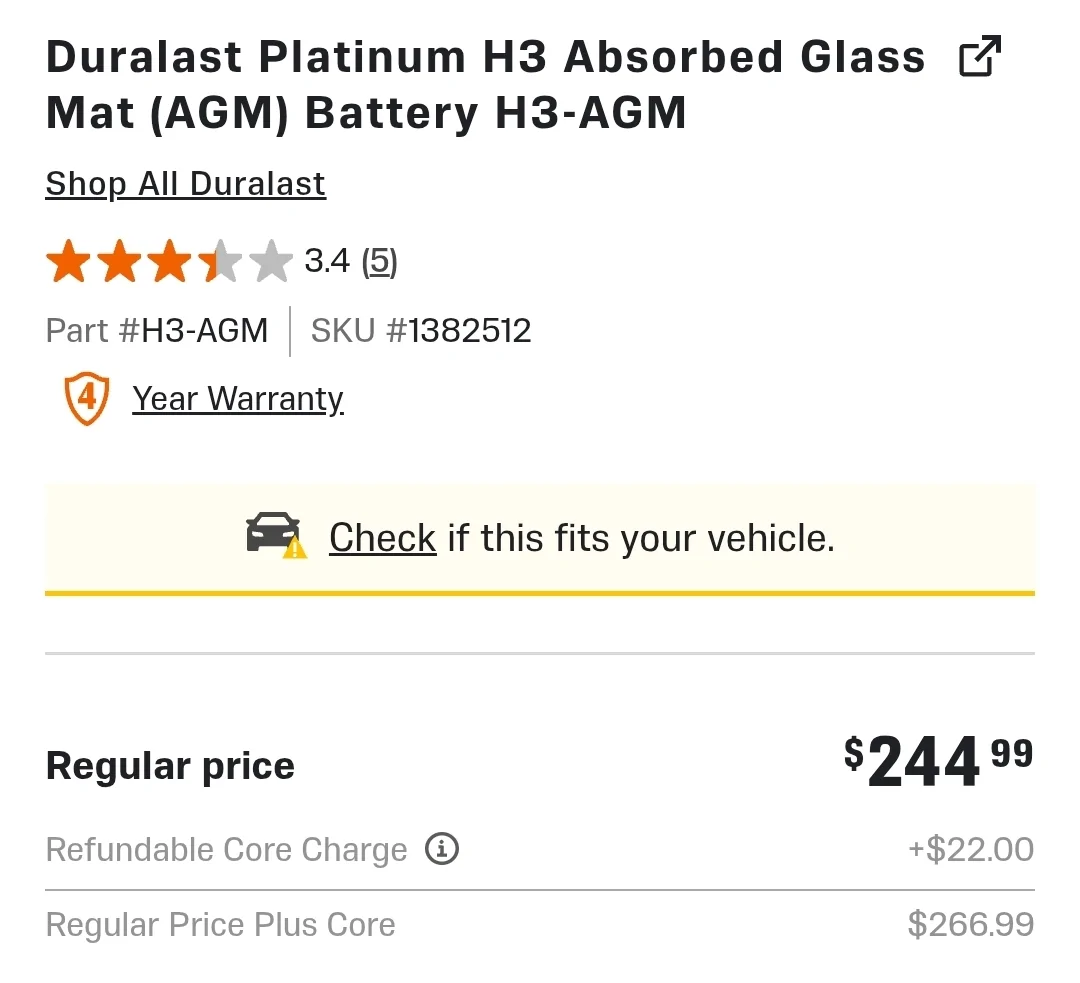This screenshot has width=1080, height=983.
Task: Select the Part #H3-AGM text
Action: pyautogui.click(x=157, y=331)
